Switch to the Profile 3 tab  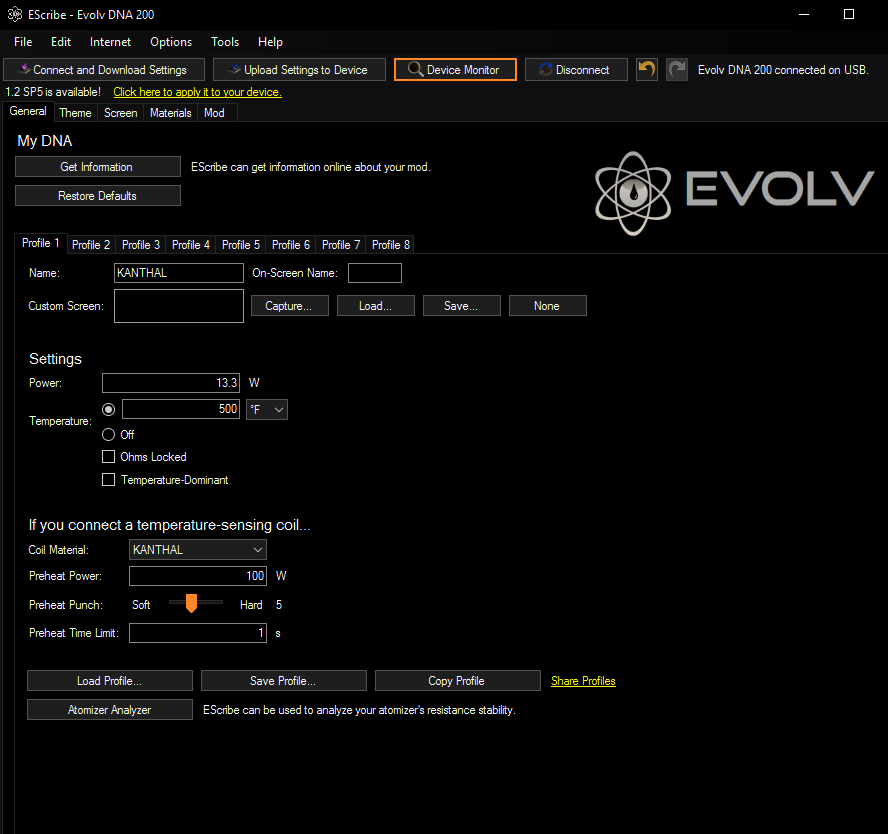pos(141,245)
